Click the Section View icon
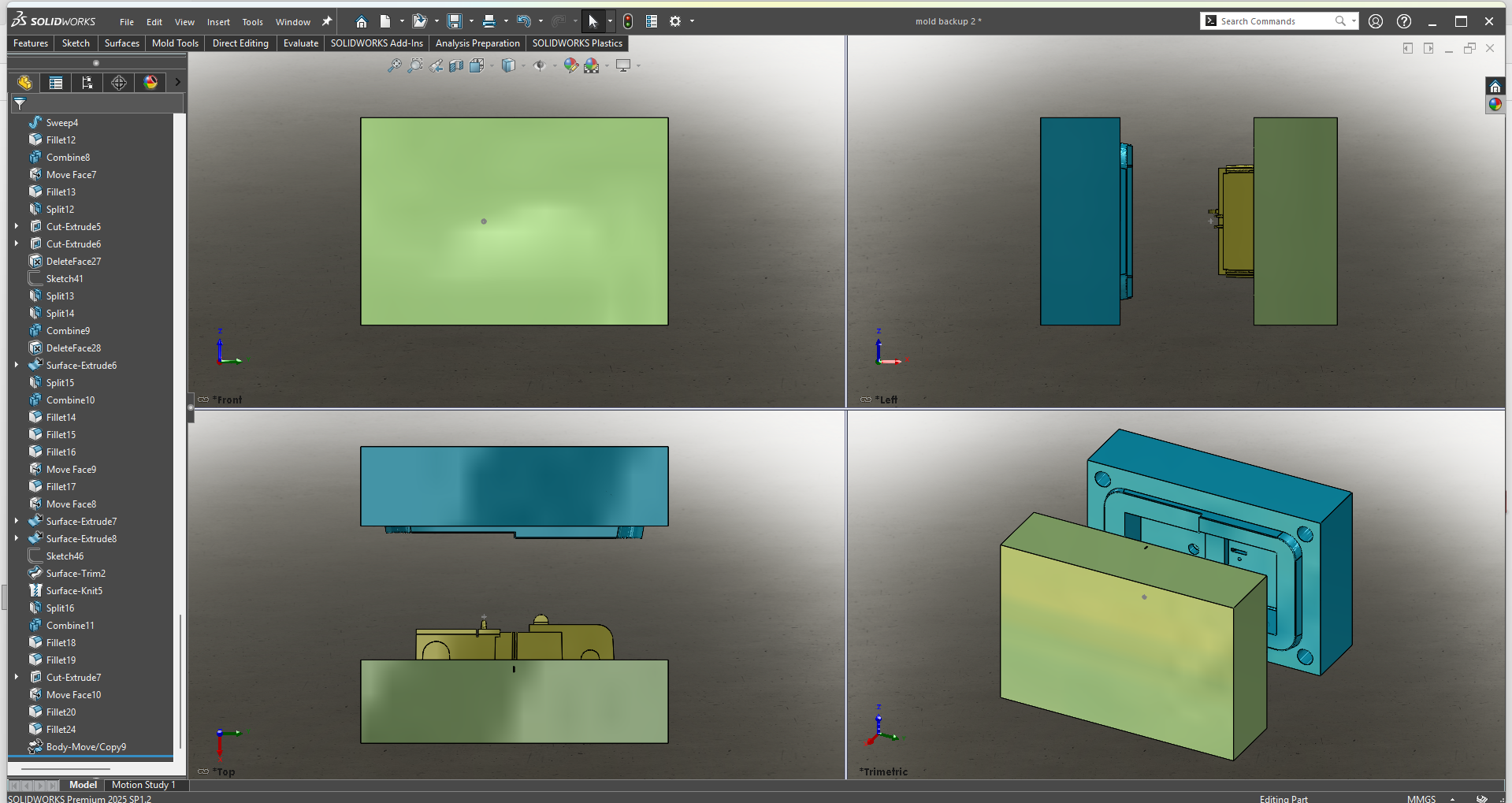The height and width of the screenshot is (803, 1512). [456, 65]
